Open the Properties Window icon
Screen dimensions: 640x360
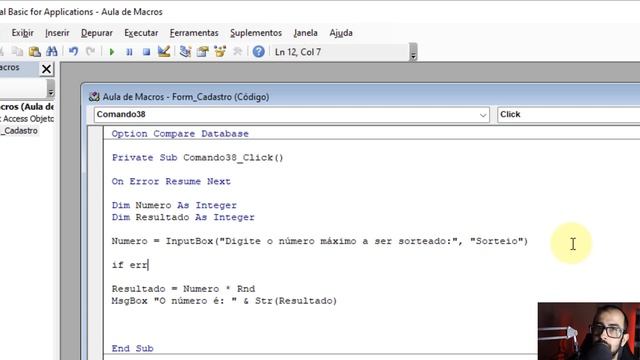click(202, 51)
